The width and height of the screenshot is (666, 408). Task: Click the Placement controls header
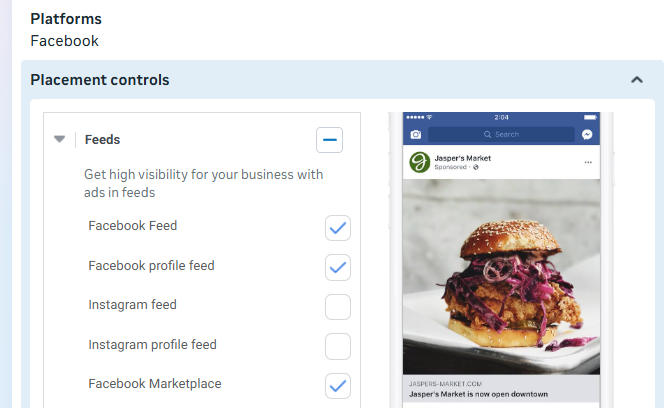(100, 80)
